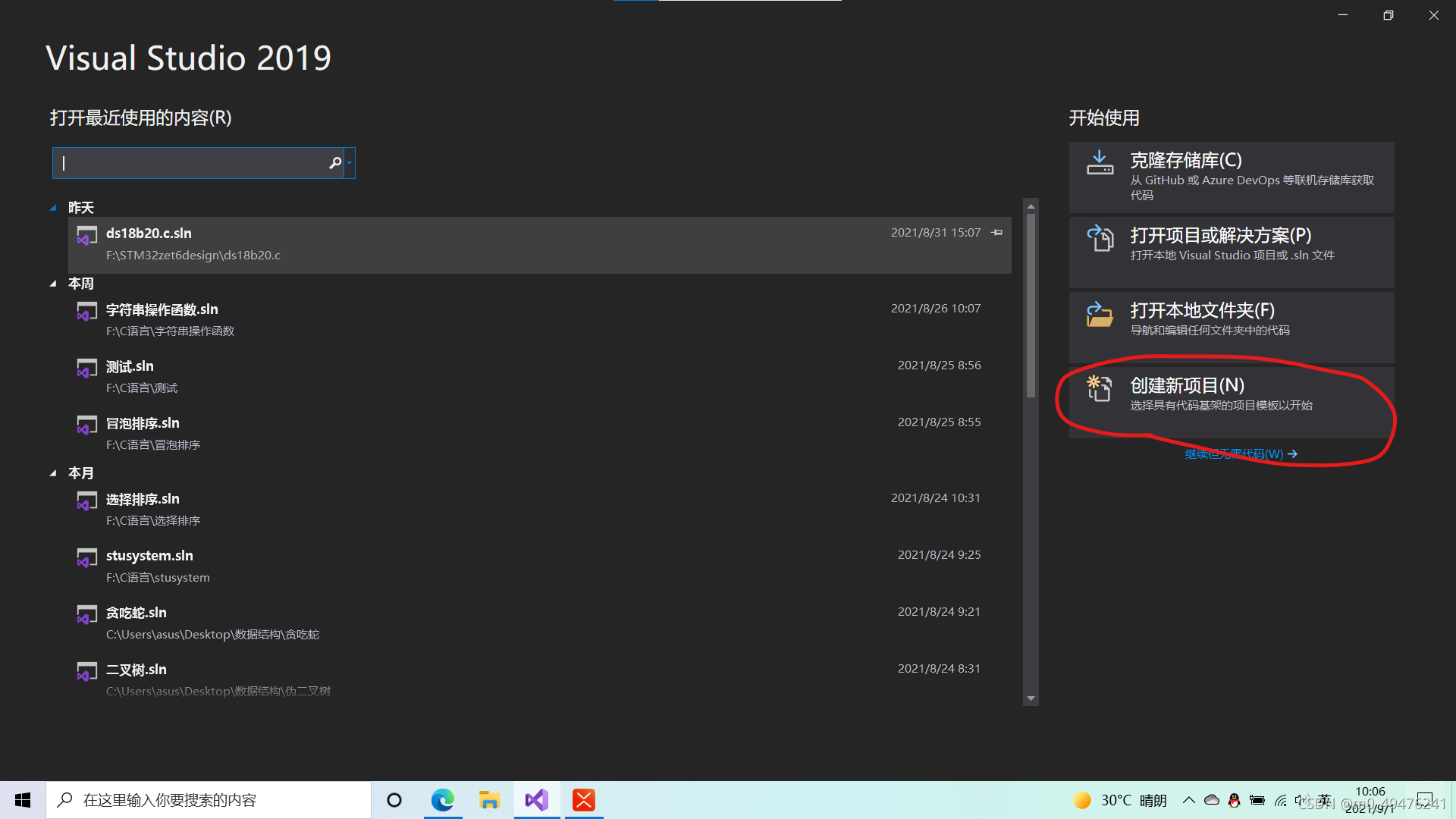Click the clone repository download icon
Viewport: 1456px width, 819px height.
click(1100, 162)
